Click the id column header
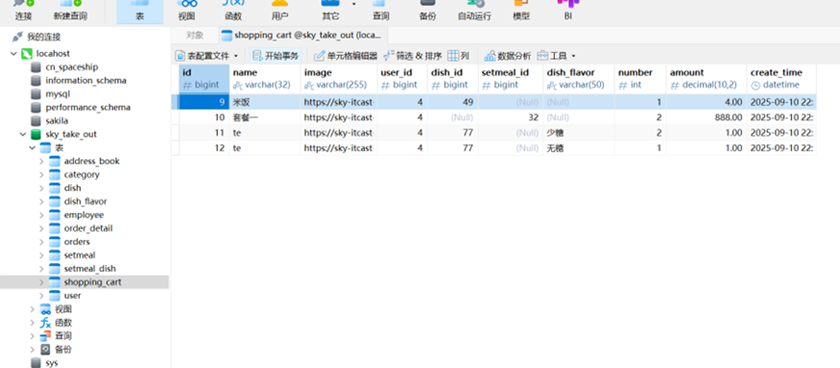 pyautogui.click(x=204, y=79)
